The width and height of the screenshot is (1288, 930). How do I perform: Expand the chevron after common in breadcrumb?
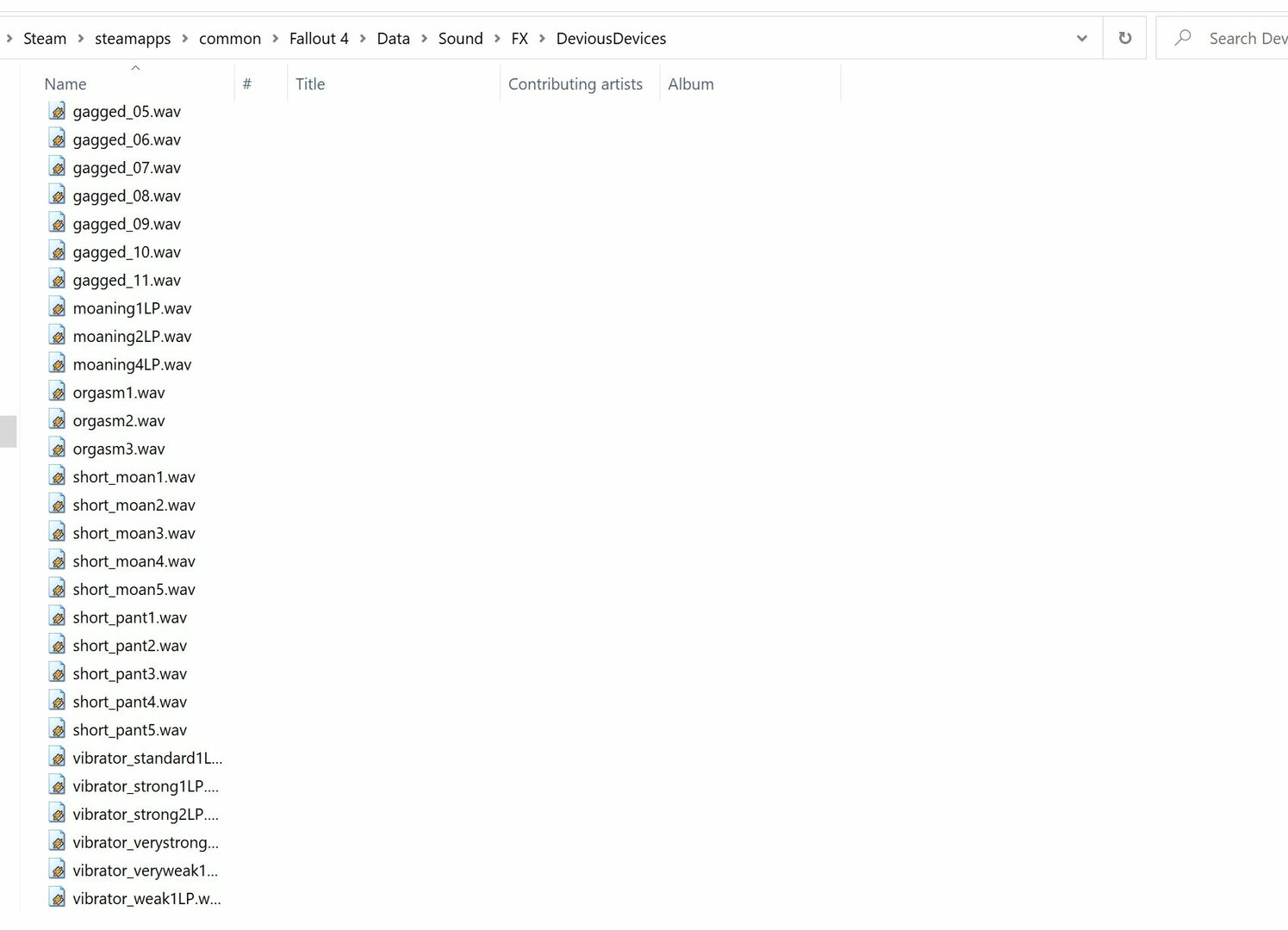coord(275,39)
